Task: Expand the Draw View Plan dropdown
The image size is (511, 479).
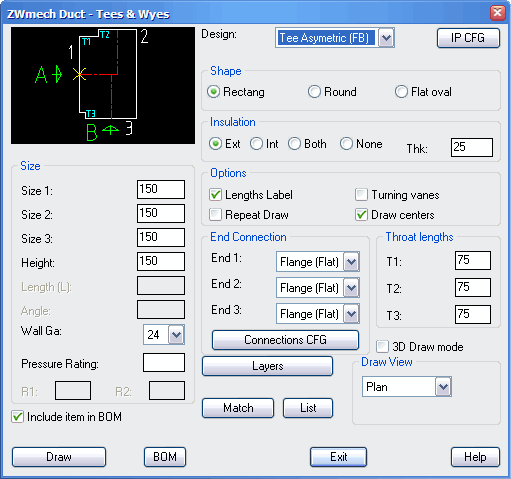Action: [x=443, y=387]
